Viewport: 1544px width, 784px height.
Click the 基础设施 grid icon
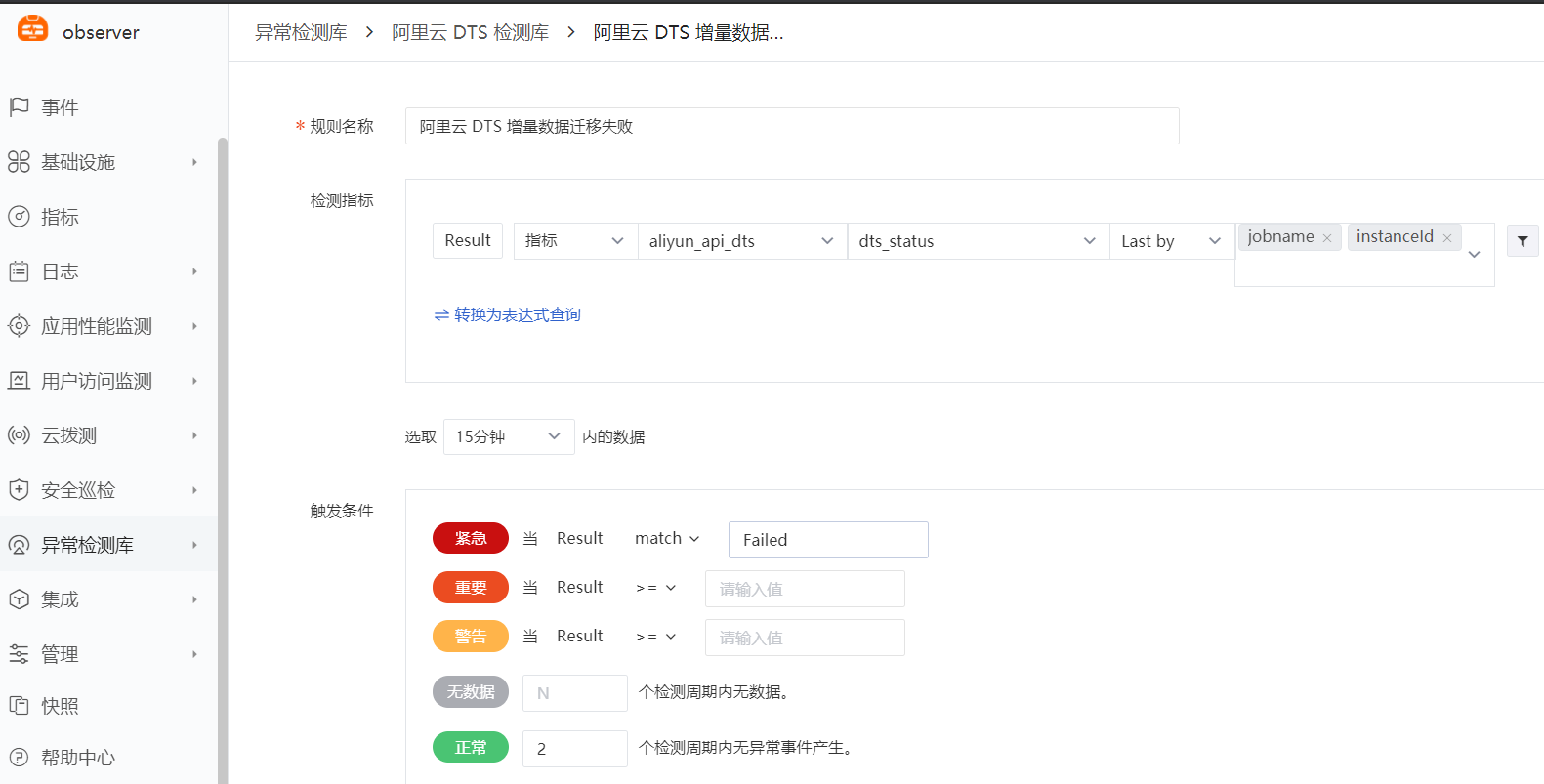(x=19, y=162)
